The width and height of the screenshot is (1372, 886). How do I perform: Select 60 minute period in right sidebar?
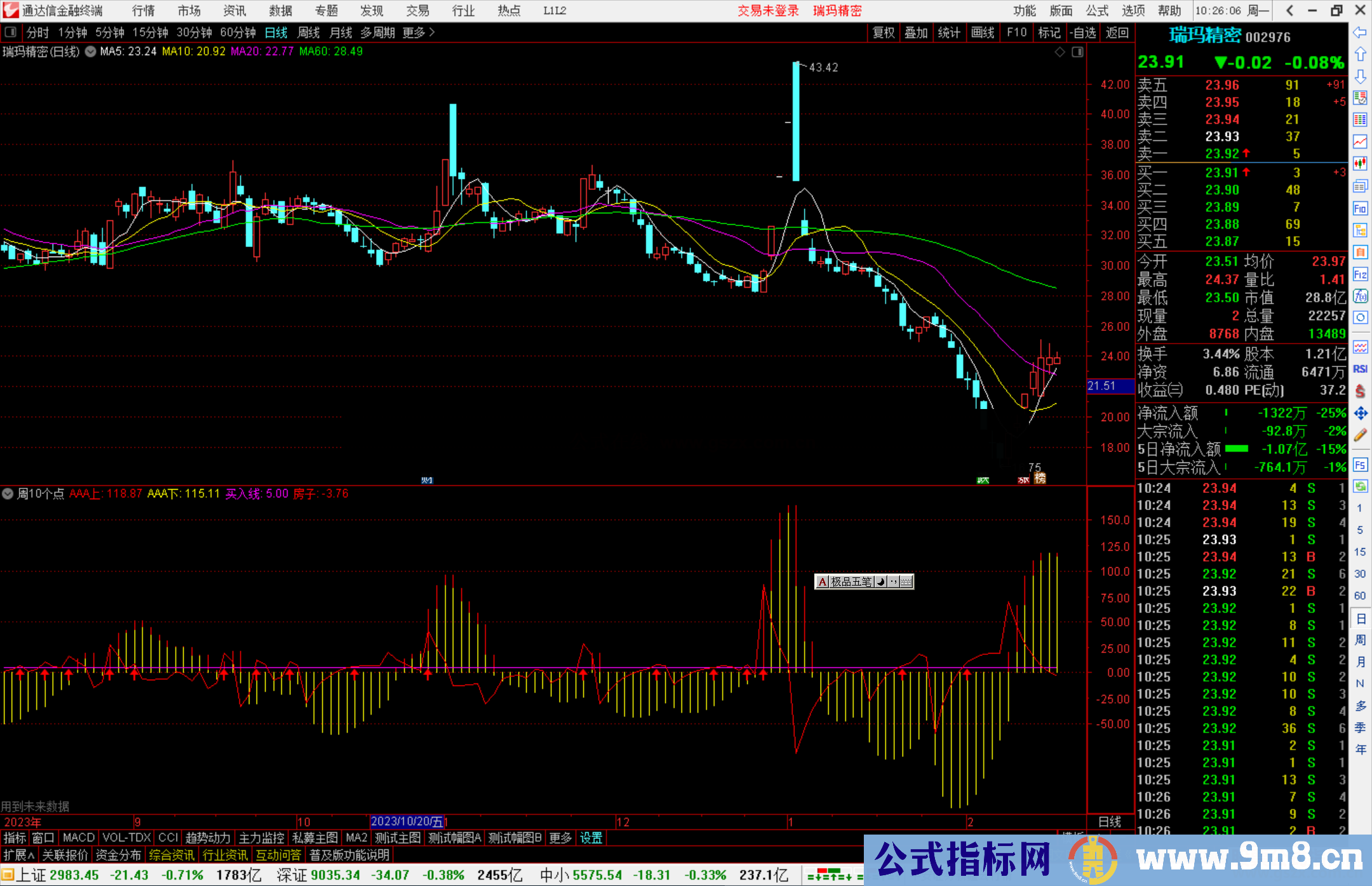point(1360,596)
